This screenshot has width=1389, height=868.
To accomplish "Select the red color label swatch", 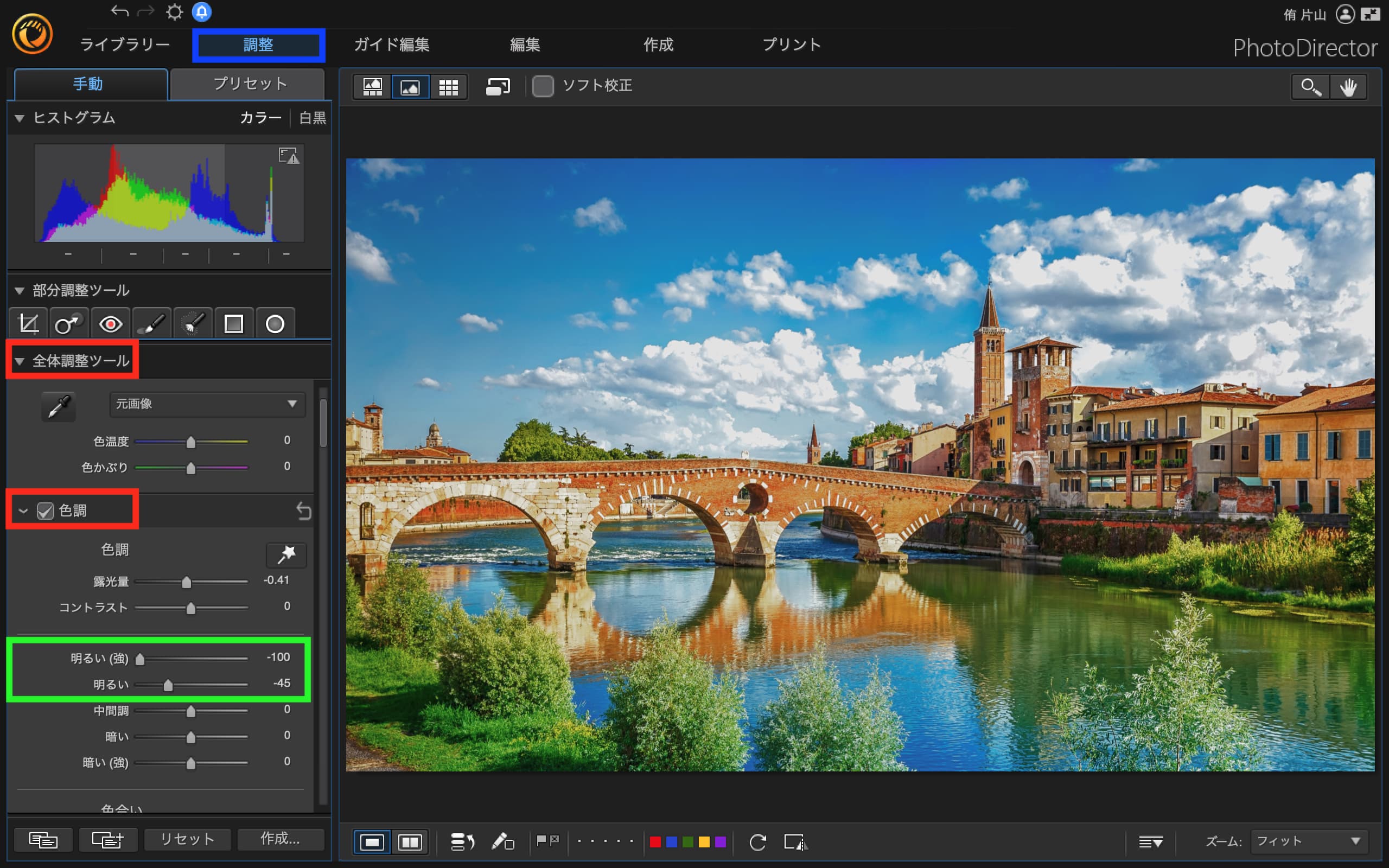I will (655, 842).
